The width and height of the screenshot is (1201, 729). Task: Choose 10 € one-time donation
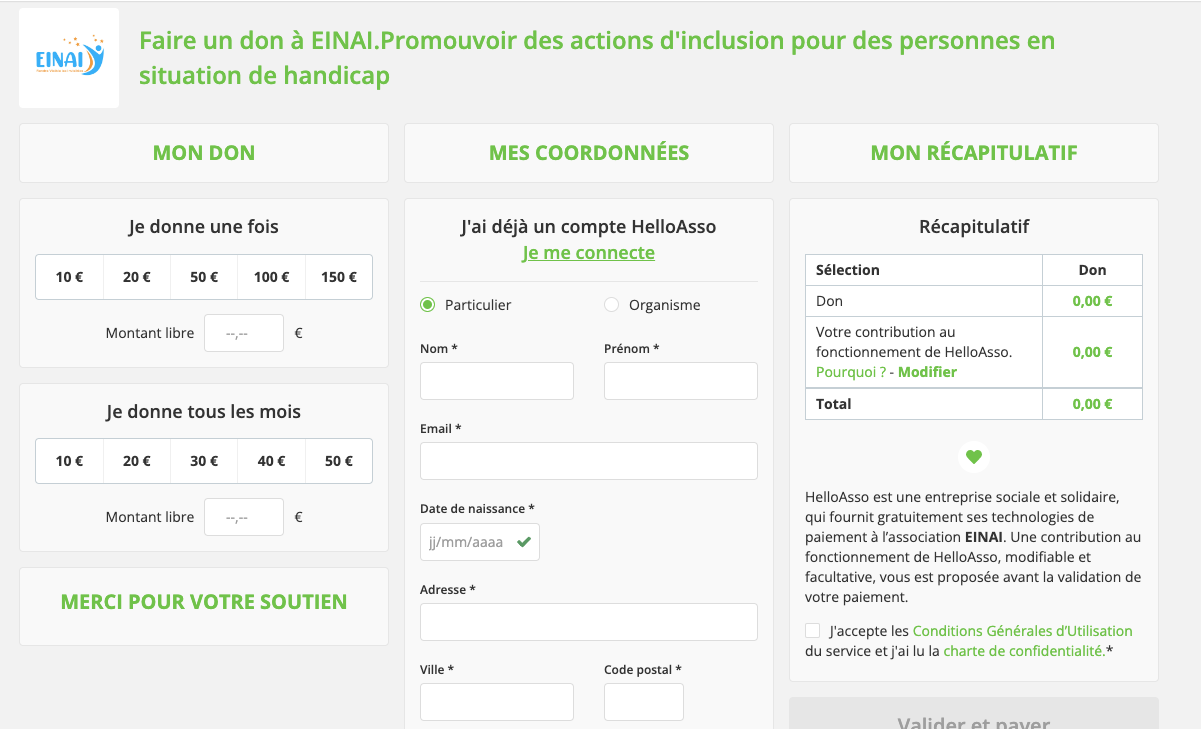pos(69,277)
